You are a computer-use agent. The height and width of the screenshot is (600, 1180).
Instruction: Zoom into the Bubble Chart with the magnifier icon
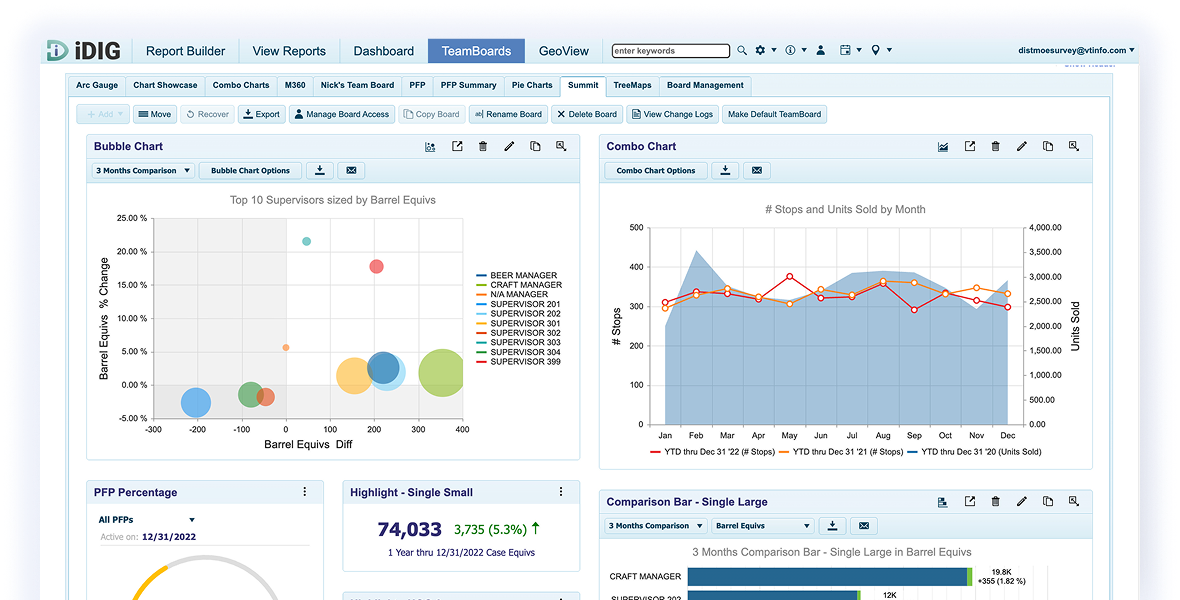tap(562, 146)
